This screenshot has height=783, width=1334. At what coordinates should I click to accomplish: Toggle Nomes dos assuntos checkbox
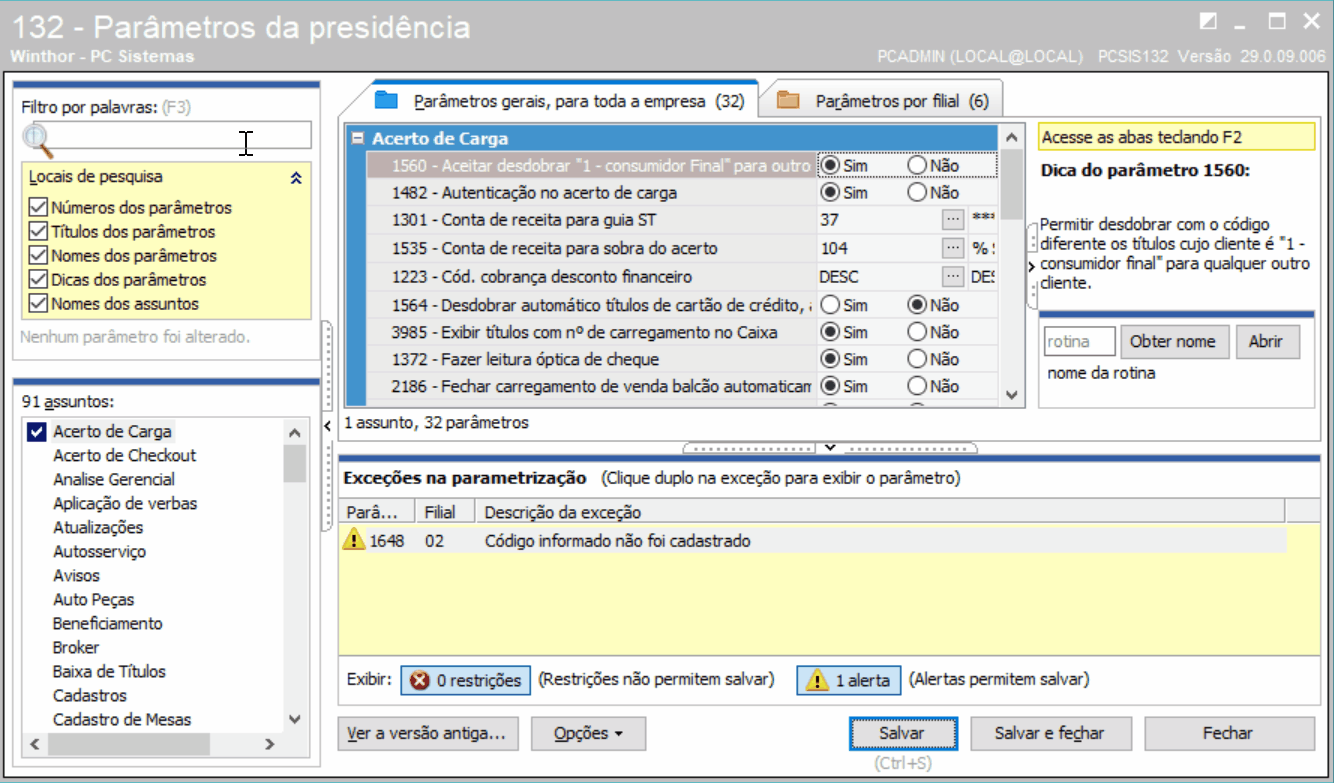tap(38, 304)
